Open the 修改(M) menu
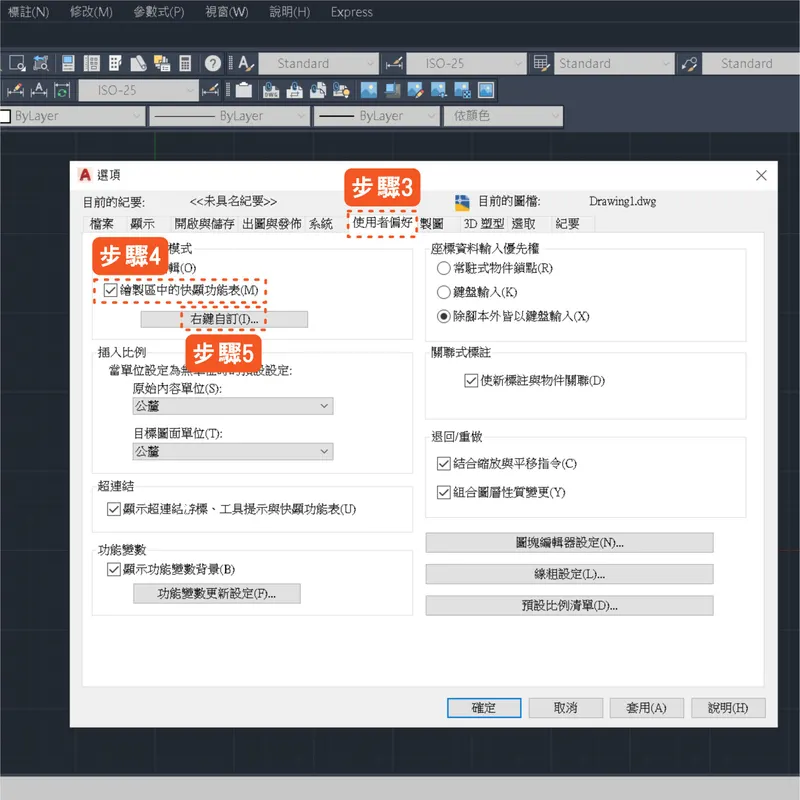Viewport: 800px width, 800px height. pyautogui.click(x=91, y=12)
